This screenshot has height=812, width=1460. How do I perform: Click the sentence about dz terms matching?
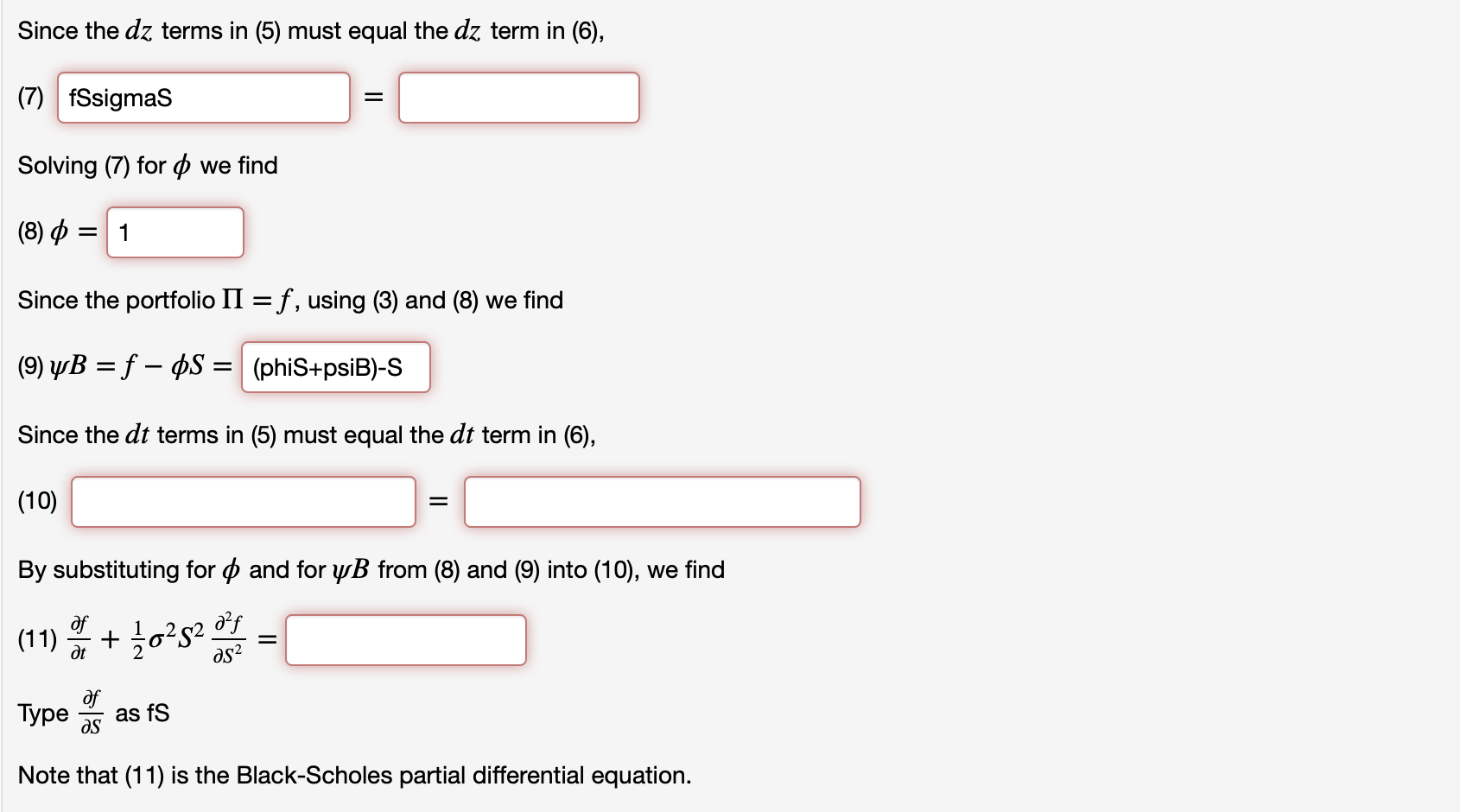point(311,29)
